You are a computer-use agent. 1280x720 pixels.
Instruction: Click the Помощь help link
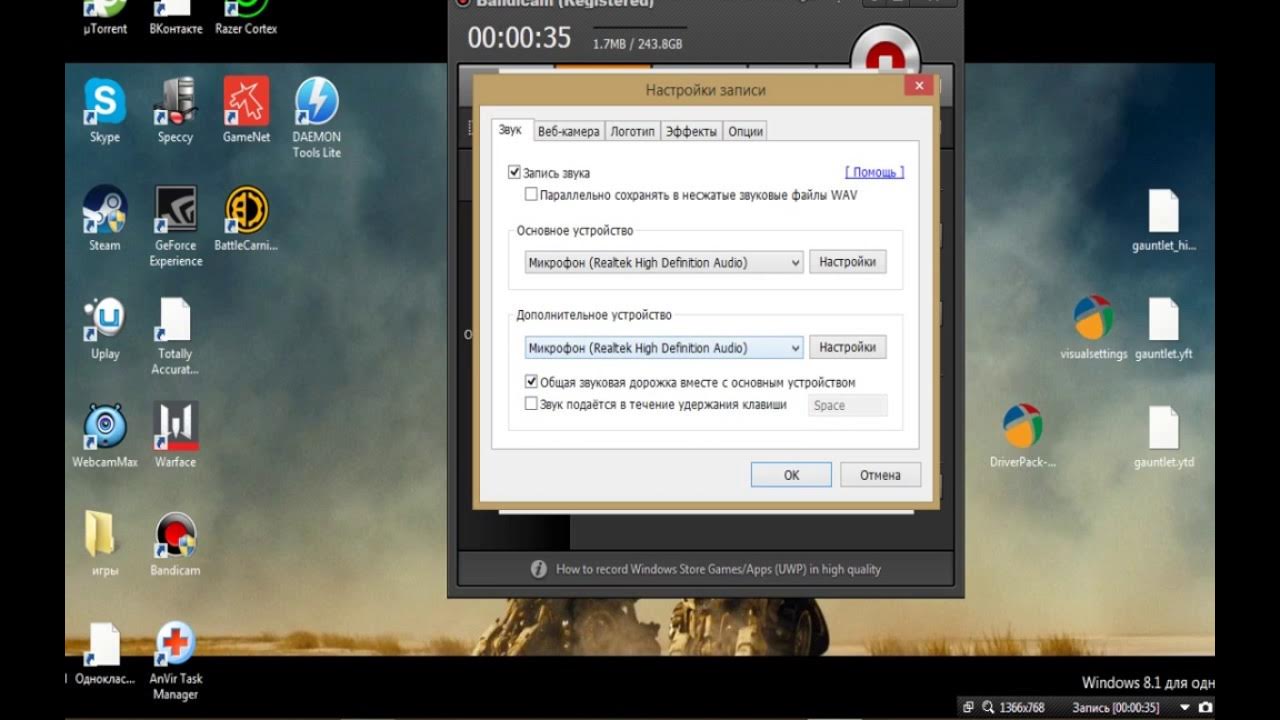(875, 173)
